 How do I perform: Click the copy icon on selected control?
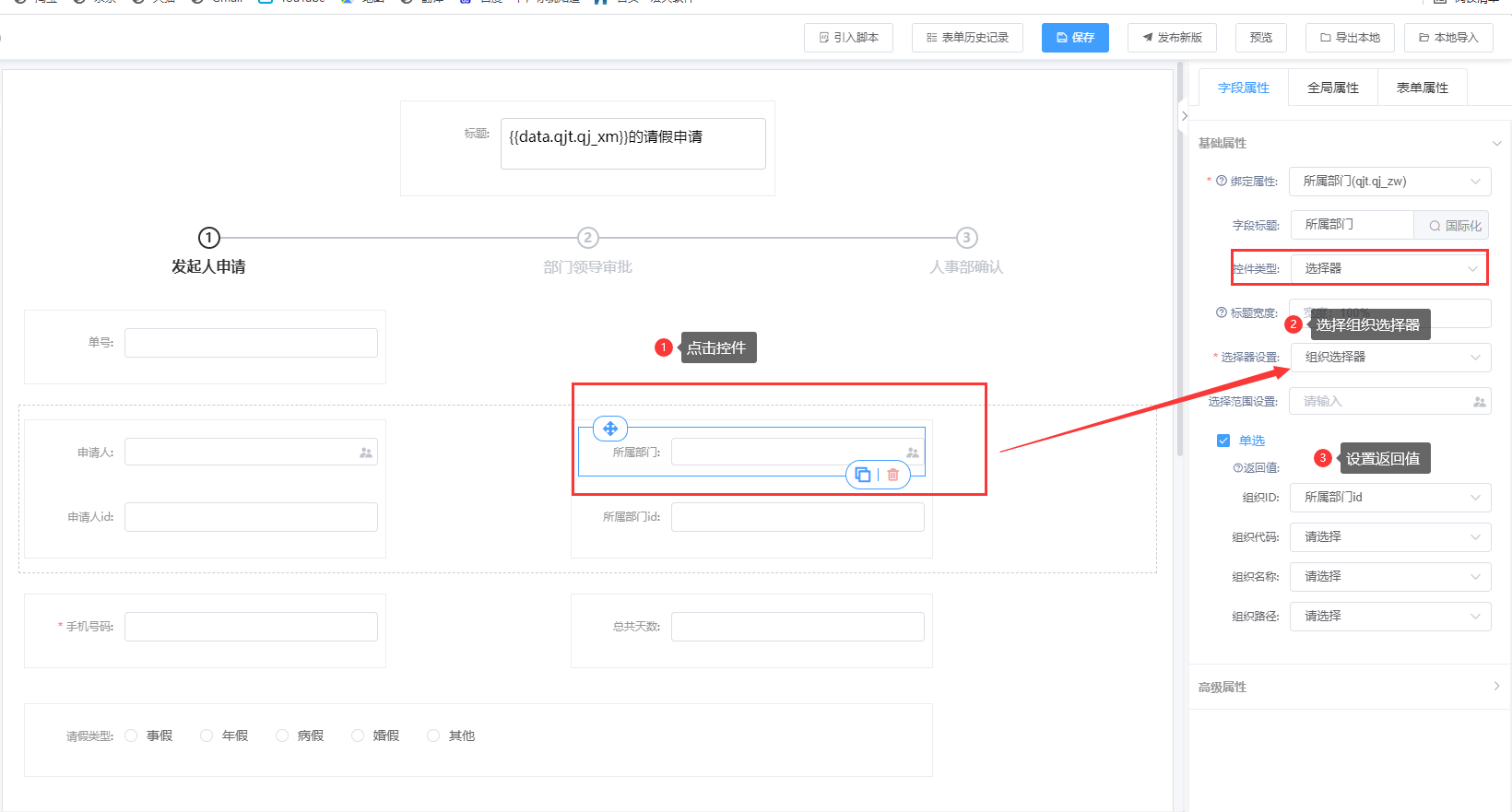click(x=863, y=475)
